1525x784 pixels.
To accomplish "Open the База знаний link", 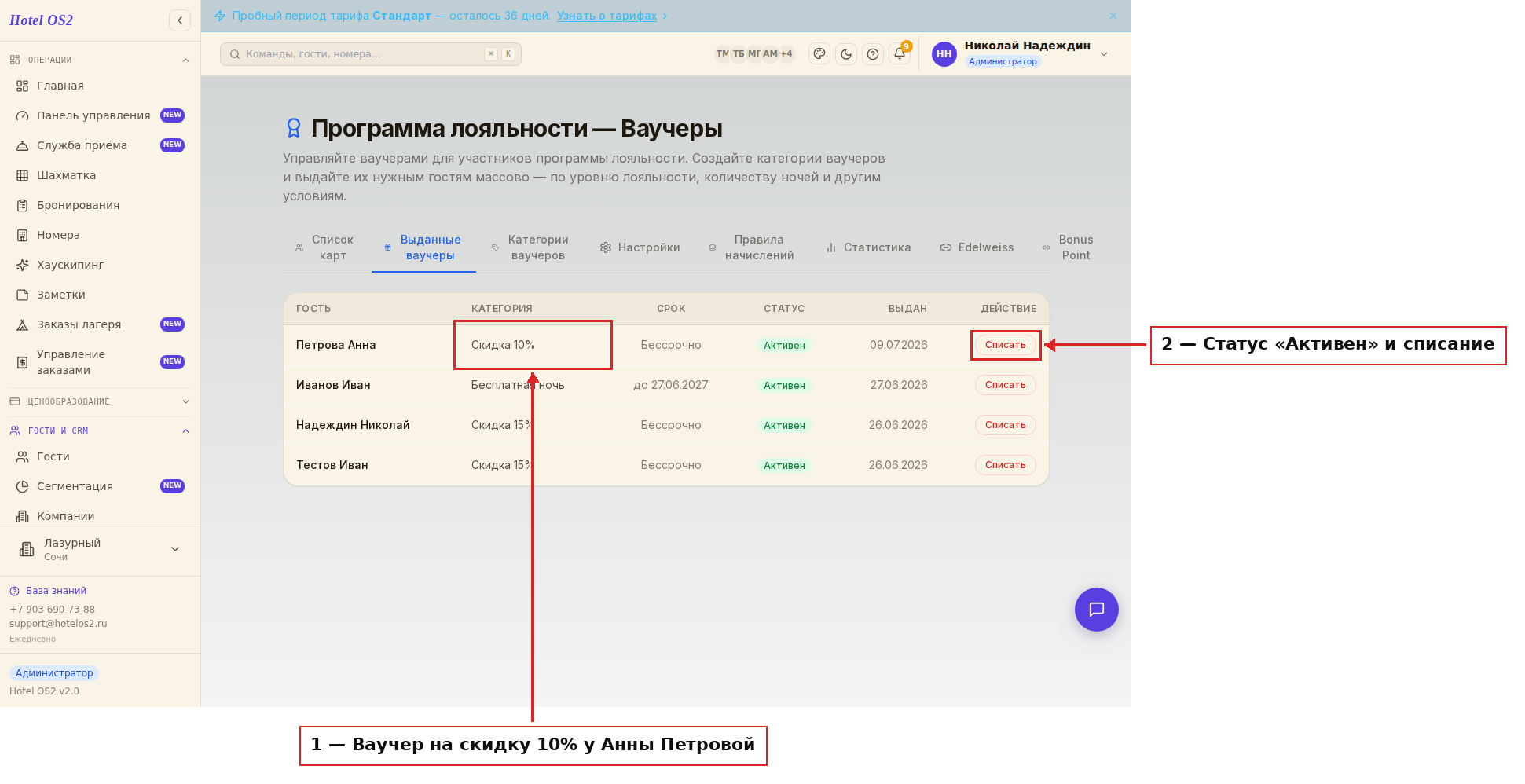I will (x=48, y=591).
